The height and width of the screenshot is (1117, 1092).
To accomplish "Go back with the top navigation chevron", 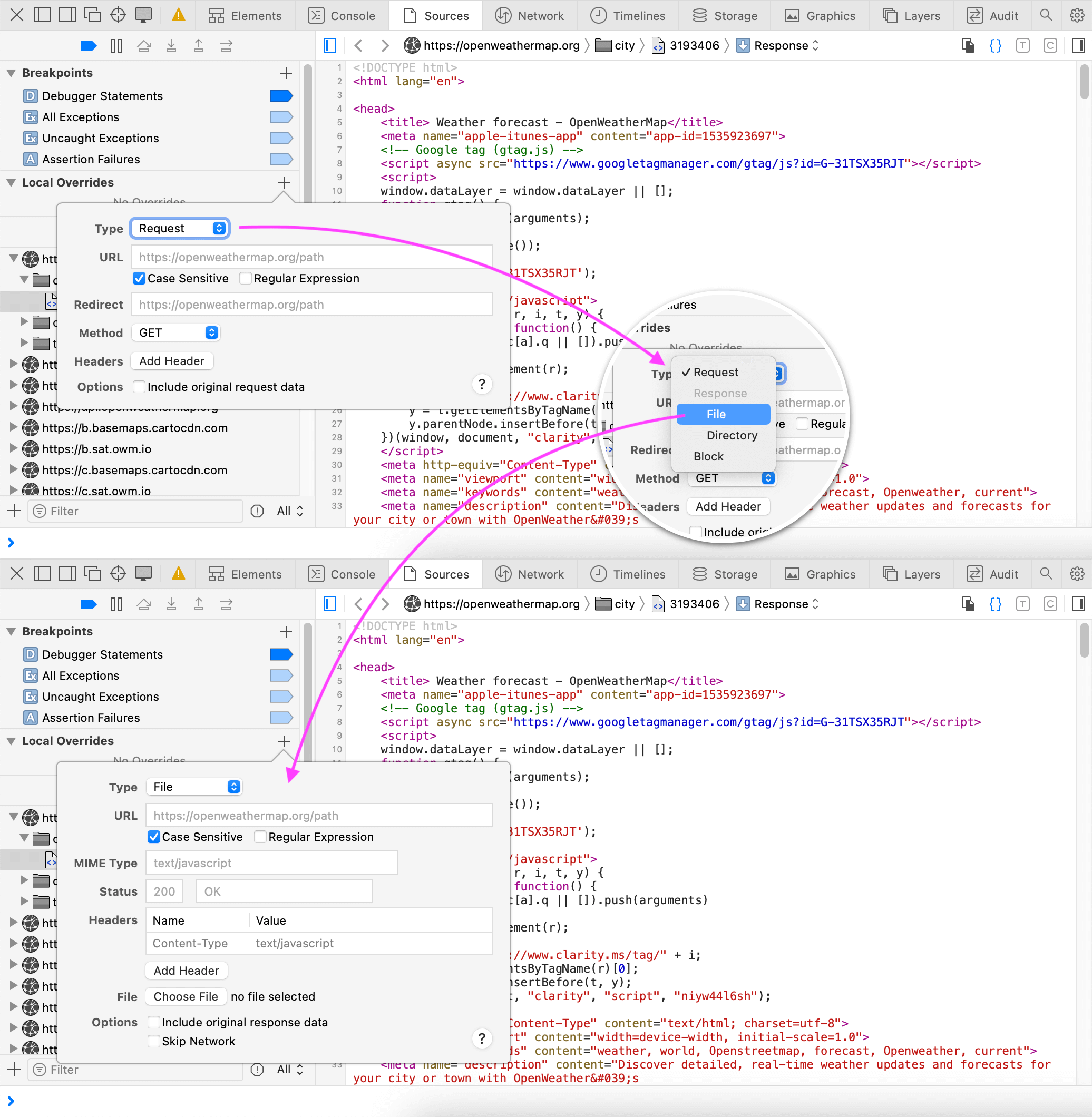I will (358, 46).
